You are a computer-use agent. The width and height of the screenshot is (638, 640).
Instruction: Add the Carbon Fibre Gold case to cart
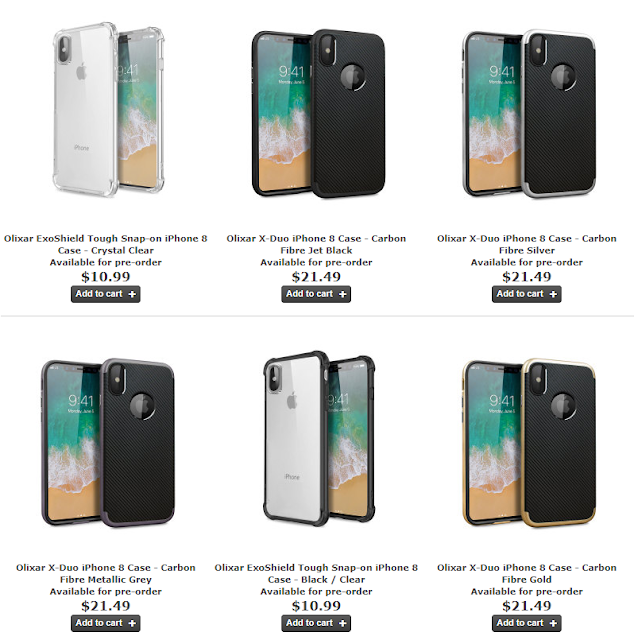(x=527, y=623)
